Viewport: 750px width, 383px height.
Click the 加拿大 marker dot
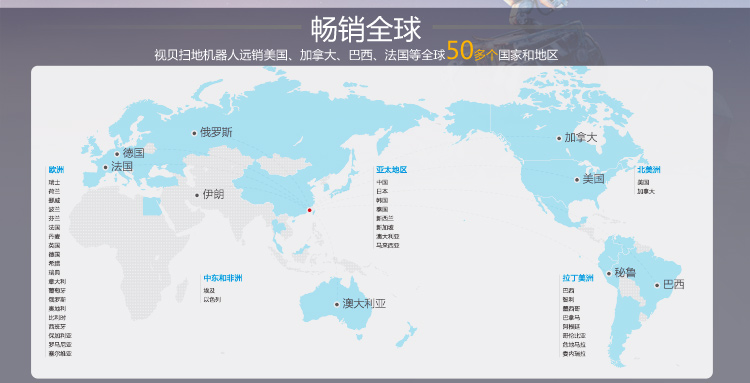(x=559, y=139)
